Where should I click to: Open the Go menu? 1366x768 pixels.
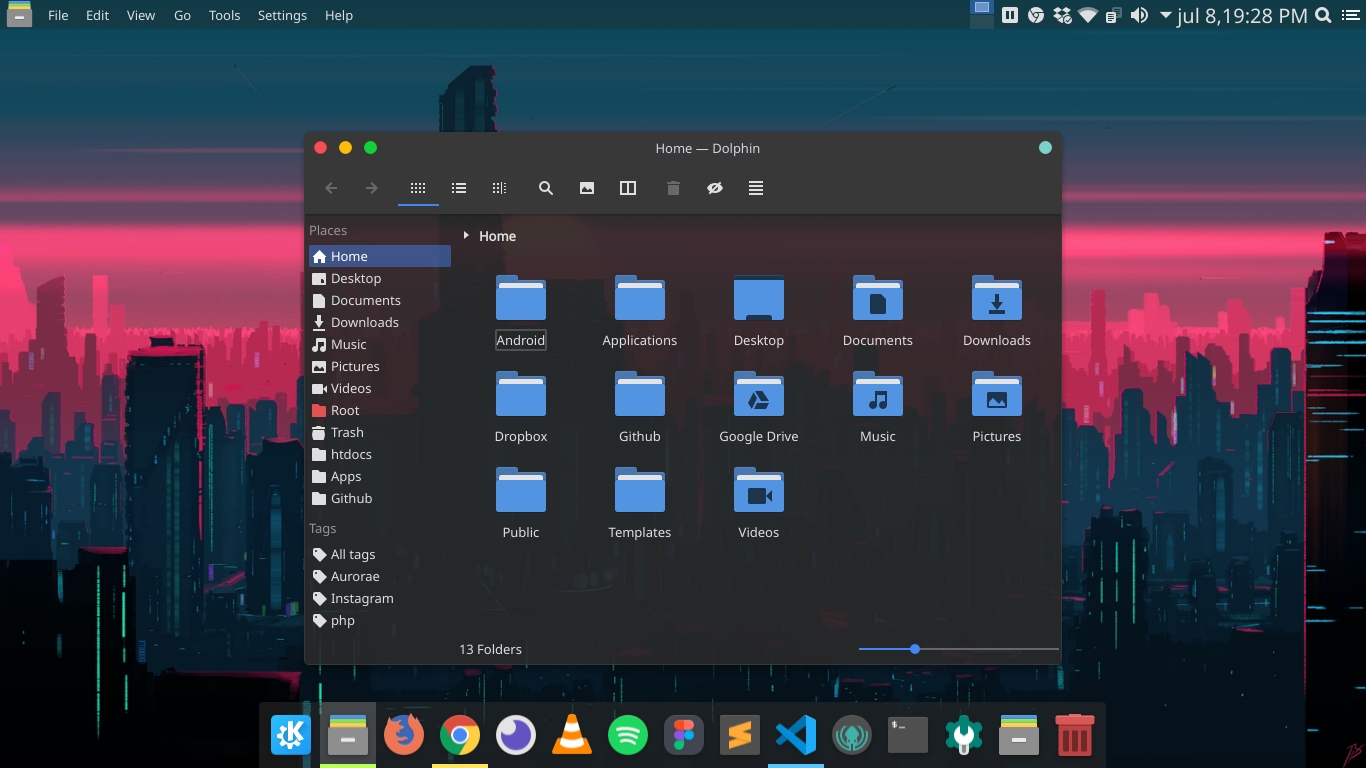pos(182,15)
